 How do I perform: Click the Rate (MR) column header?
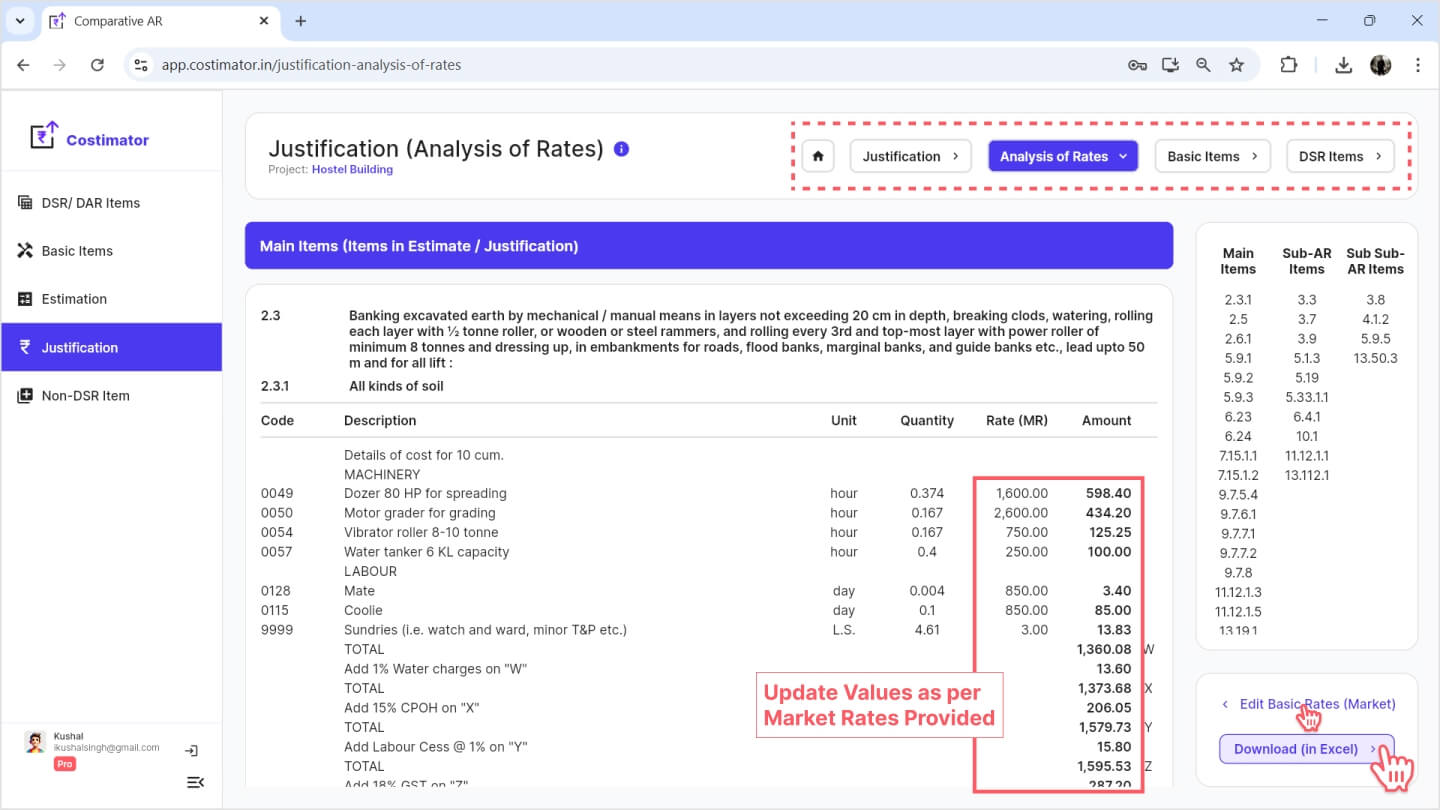pyautogui.click(x=1017, y=421)
